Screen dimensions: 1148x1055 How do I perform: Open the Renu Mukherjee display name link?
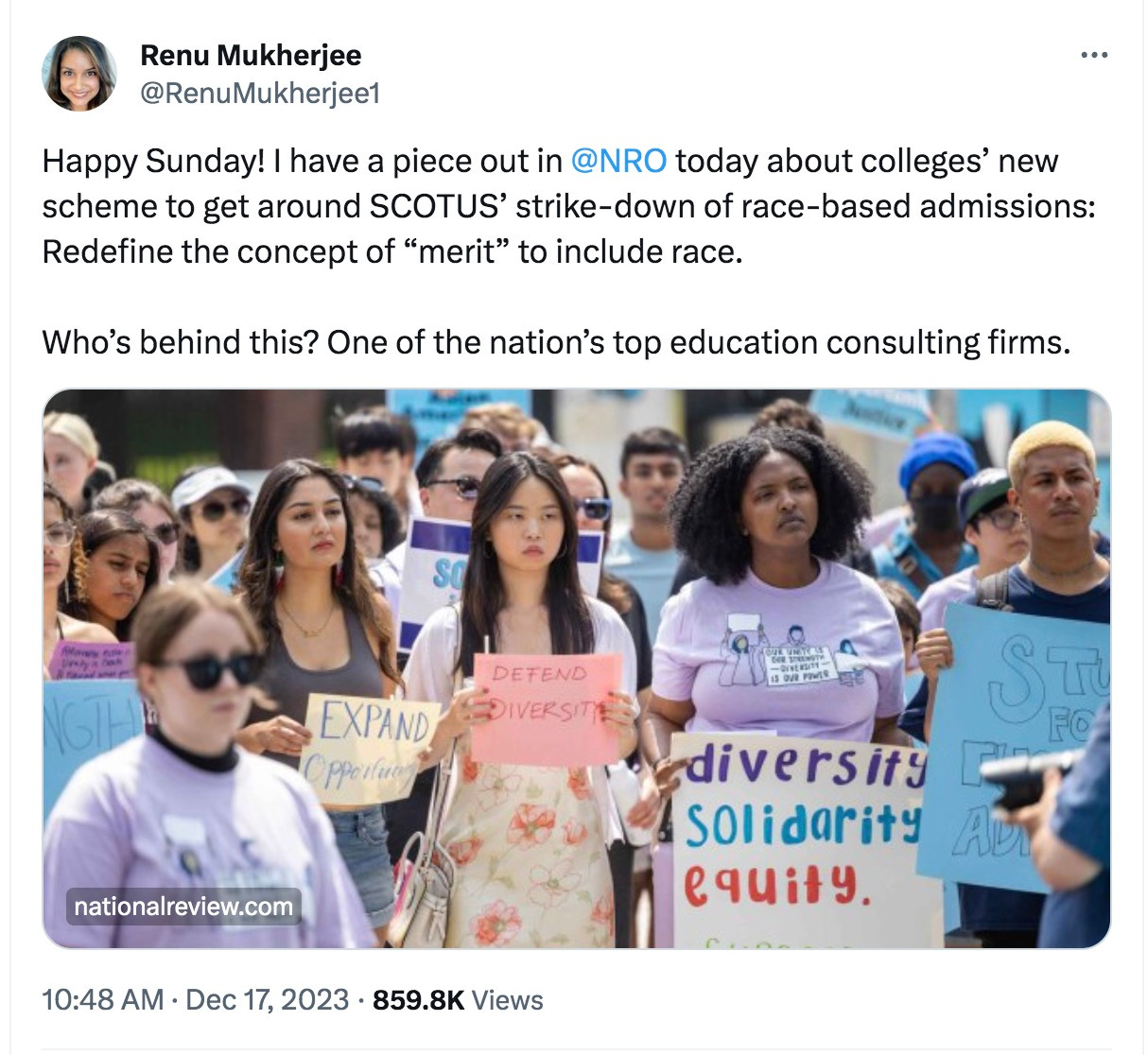click(x=251, y=55)
